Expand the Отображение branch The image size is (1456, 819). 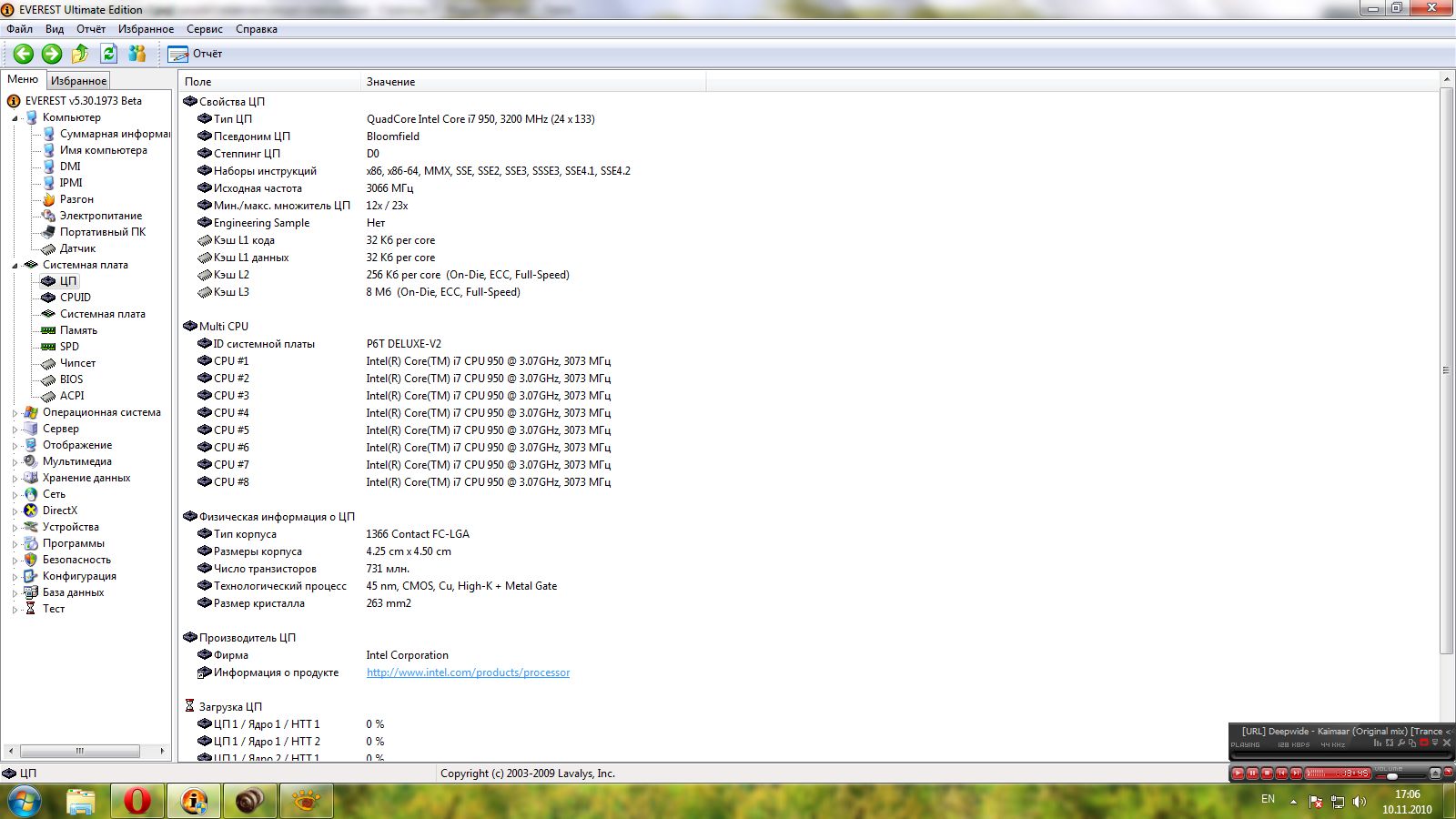pos(15,446)
